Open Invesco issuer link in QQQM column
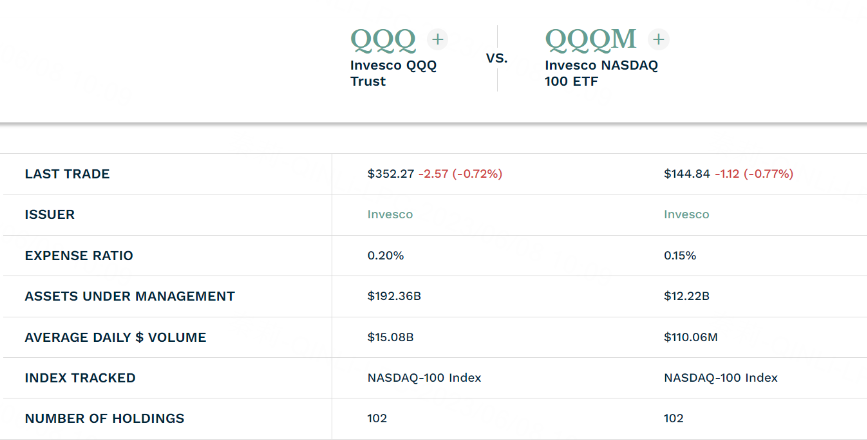Screen dimensions: 867x440 pyautogui.click(x=686, y=215)
